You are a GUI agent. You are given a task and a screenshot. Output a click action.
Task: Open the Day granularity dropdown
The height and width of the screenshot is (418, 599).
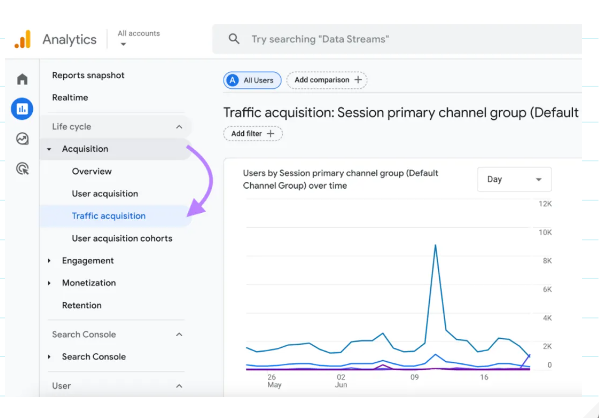(514, 179)
